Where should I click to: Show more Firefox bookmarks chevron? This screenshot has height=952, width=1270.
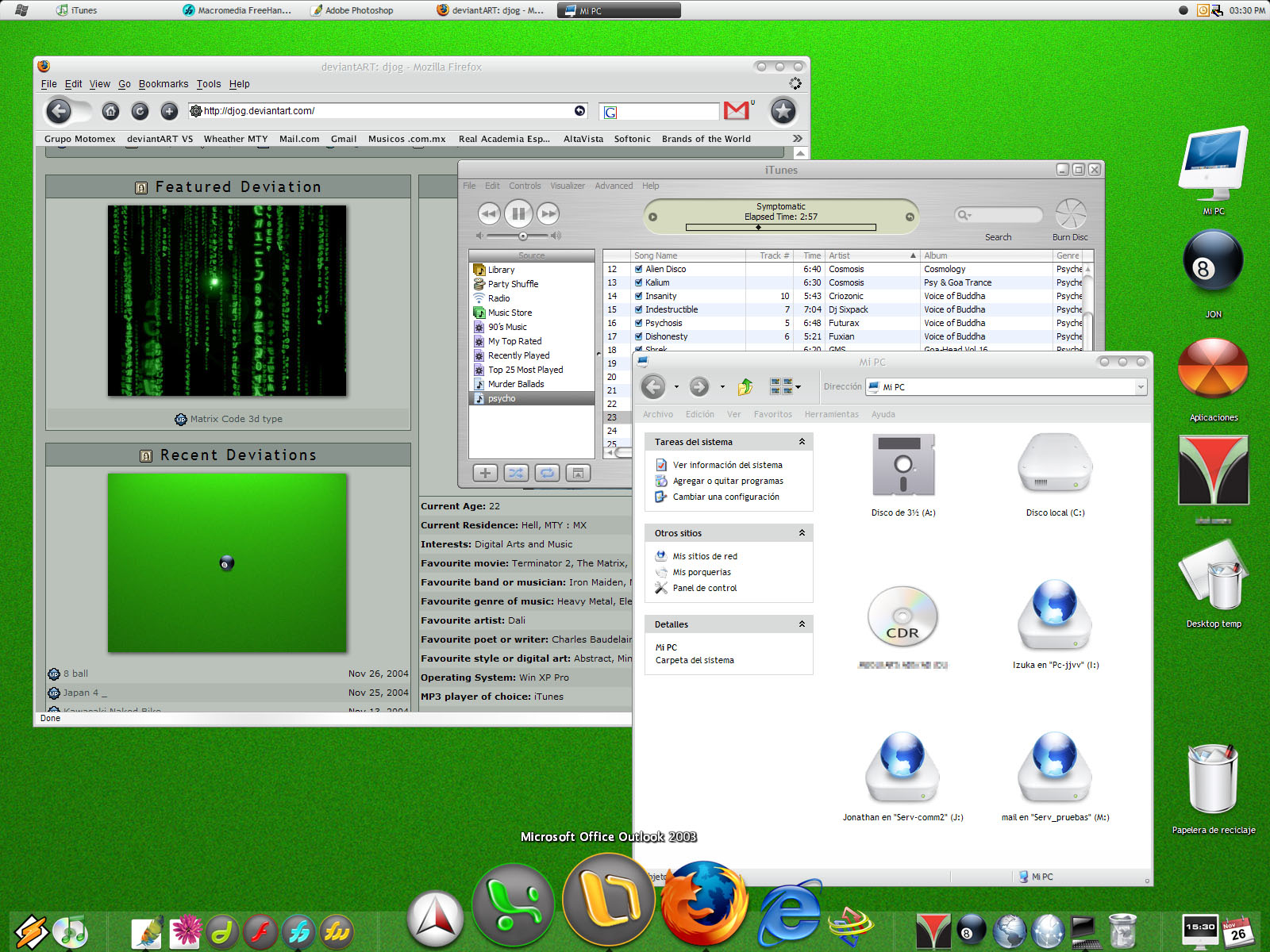797,139
